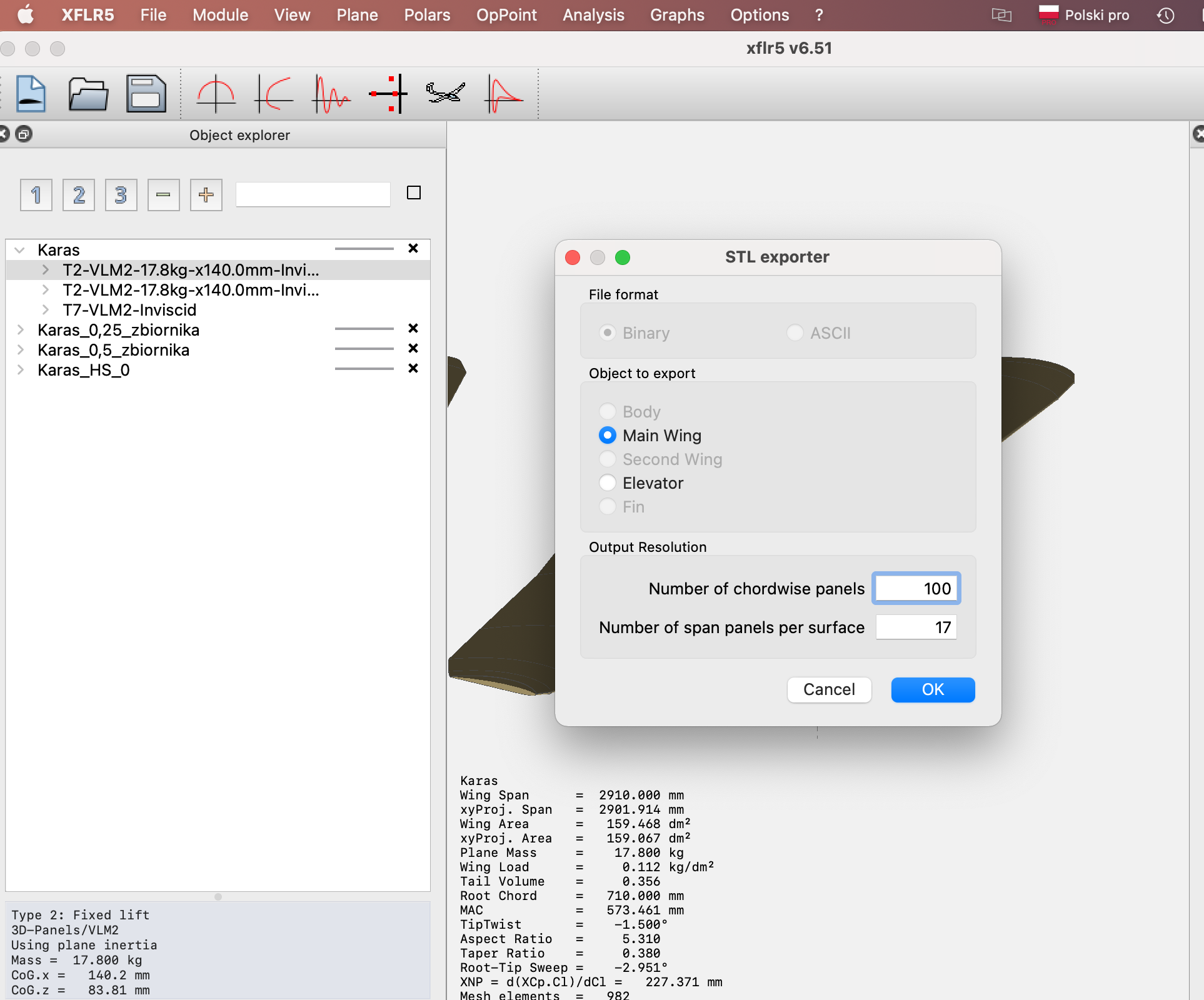Cancel the STL exporter dialog
This screenshot has height=1000, width=1204.
coord(828,689)
